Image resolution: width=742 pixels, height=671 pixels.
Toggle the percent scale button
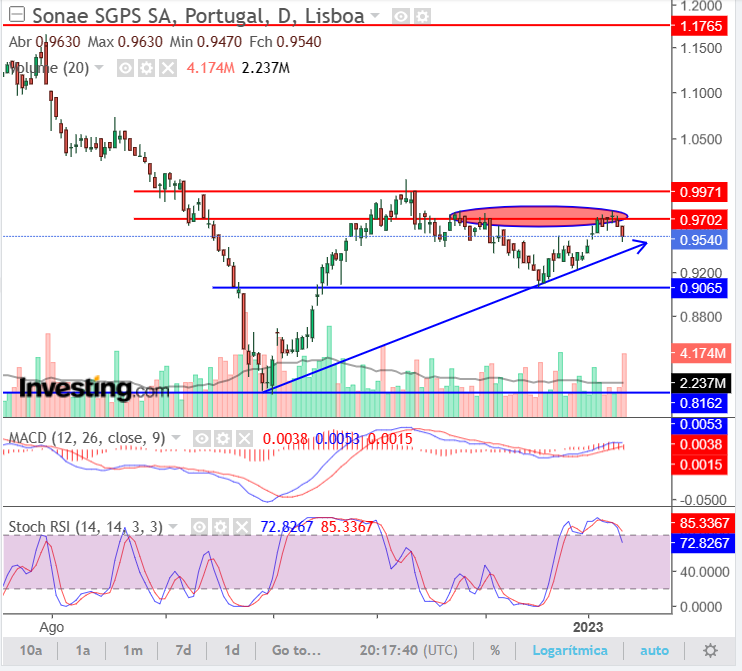click(x=495, y=650)
